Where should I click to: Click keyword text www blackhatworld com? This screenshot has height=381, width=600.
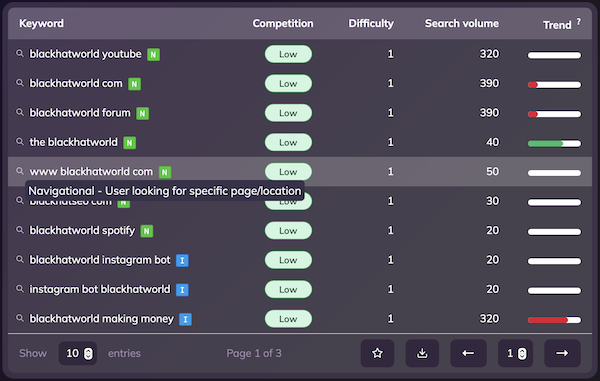tap(91, 172)
